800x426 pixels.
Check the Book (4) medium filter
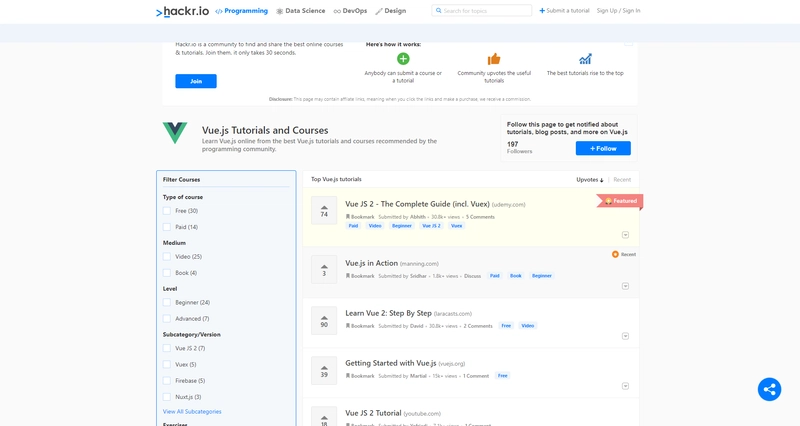[x=167, y=273]
